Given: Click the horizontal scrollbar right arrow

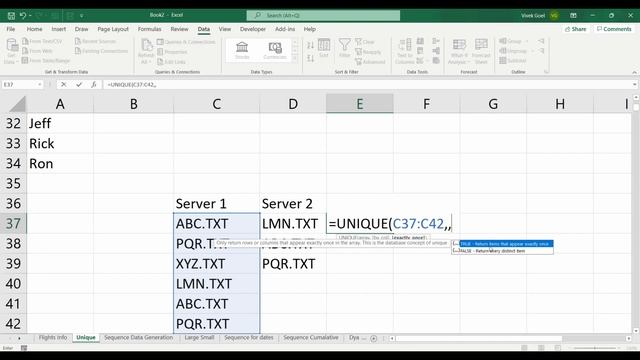Looking at the screenshot, I should [x=629, y=338].
